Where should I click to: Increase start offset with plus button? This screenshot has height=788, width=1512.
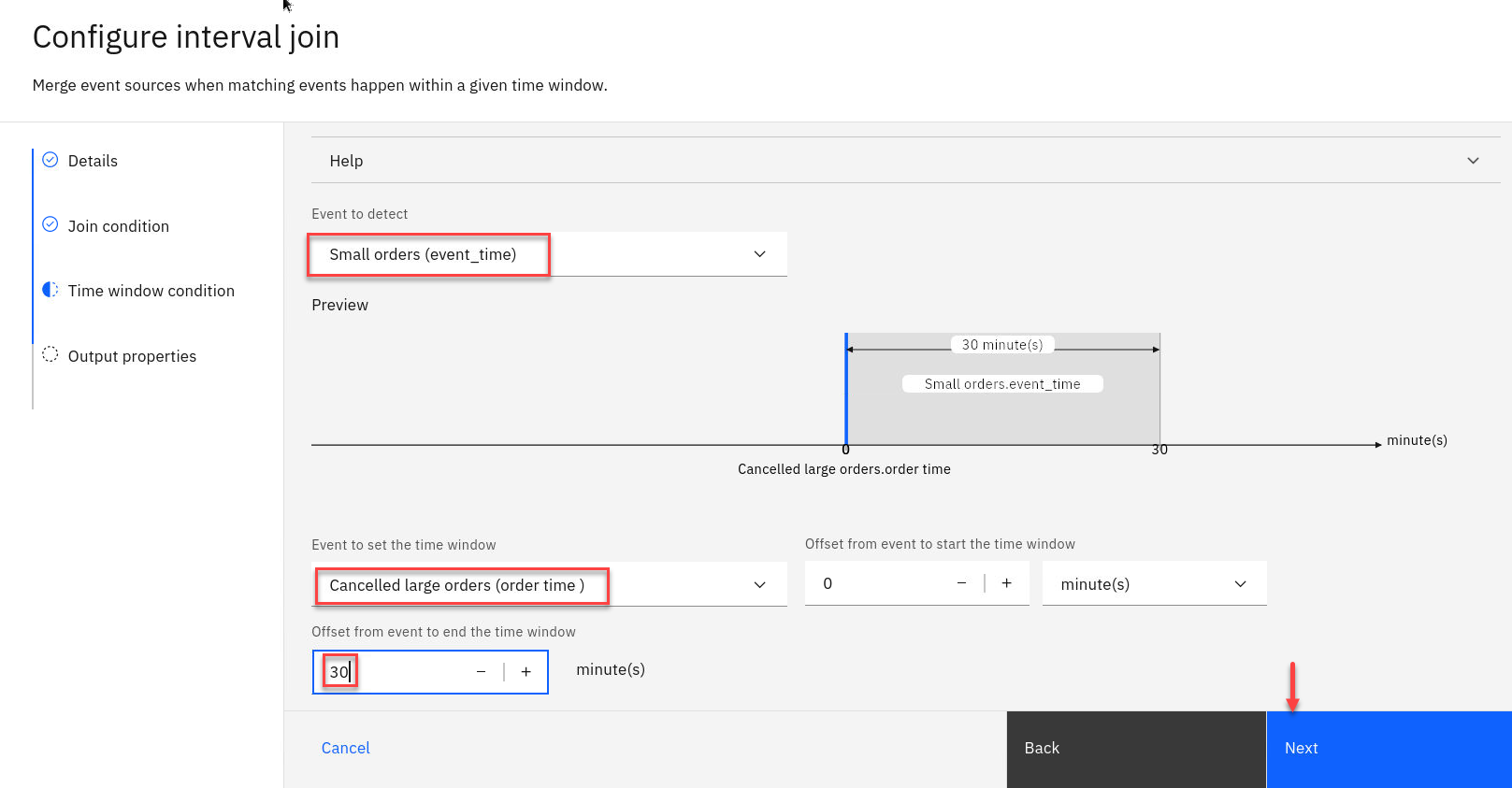point(1007,583)
